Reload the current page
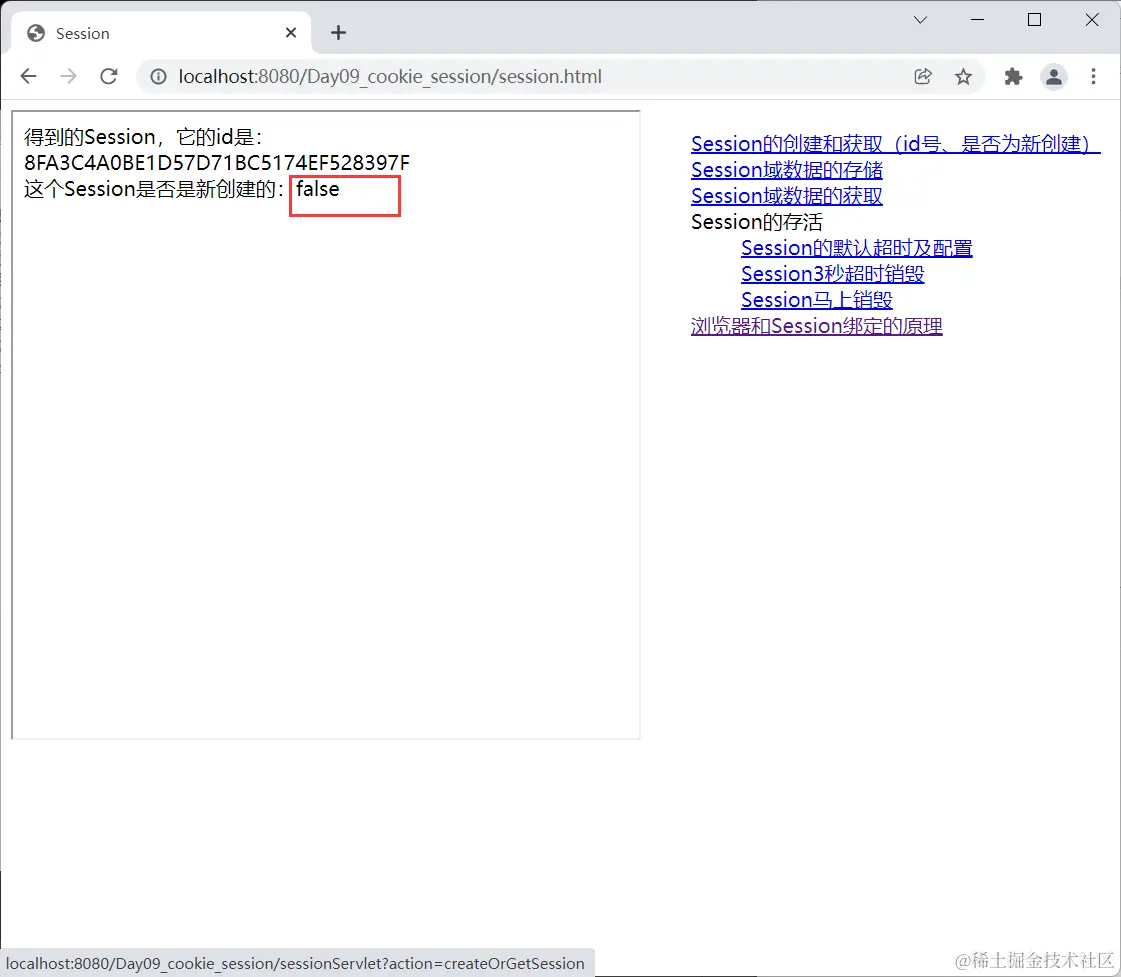The height and width of the screenshot is (977, 1121). point(109,76)
